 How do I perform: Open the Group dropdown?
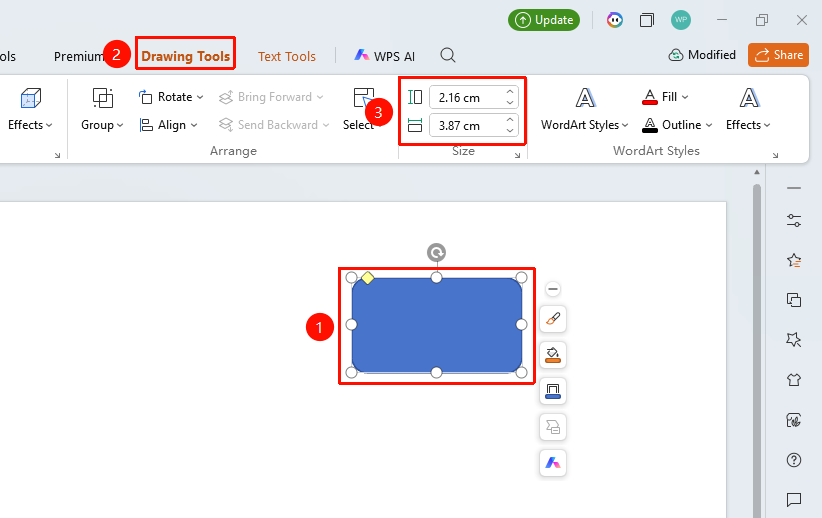pyautogui.click(x=102, y=125)
